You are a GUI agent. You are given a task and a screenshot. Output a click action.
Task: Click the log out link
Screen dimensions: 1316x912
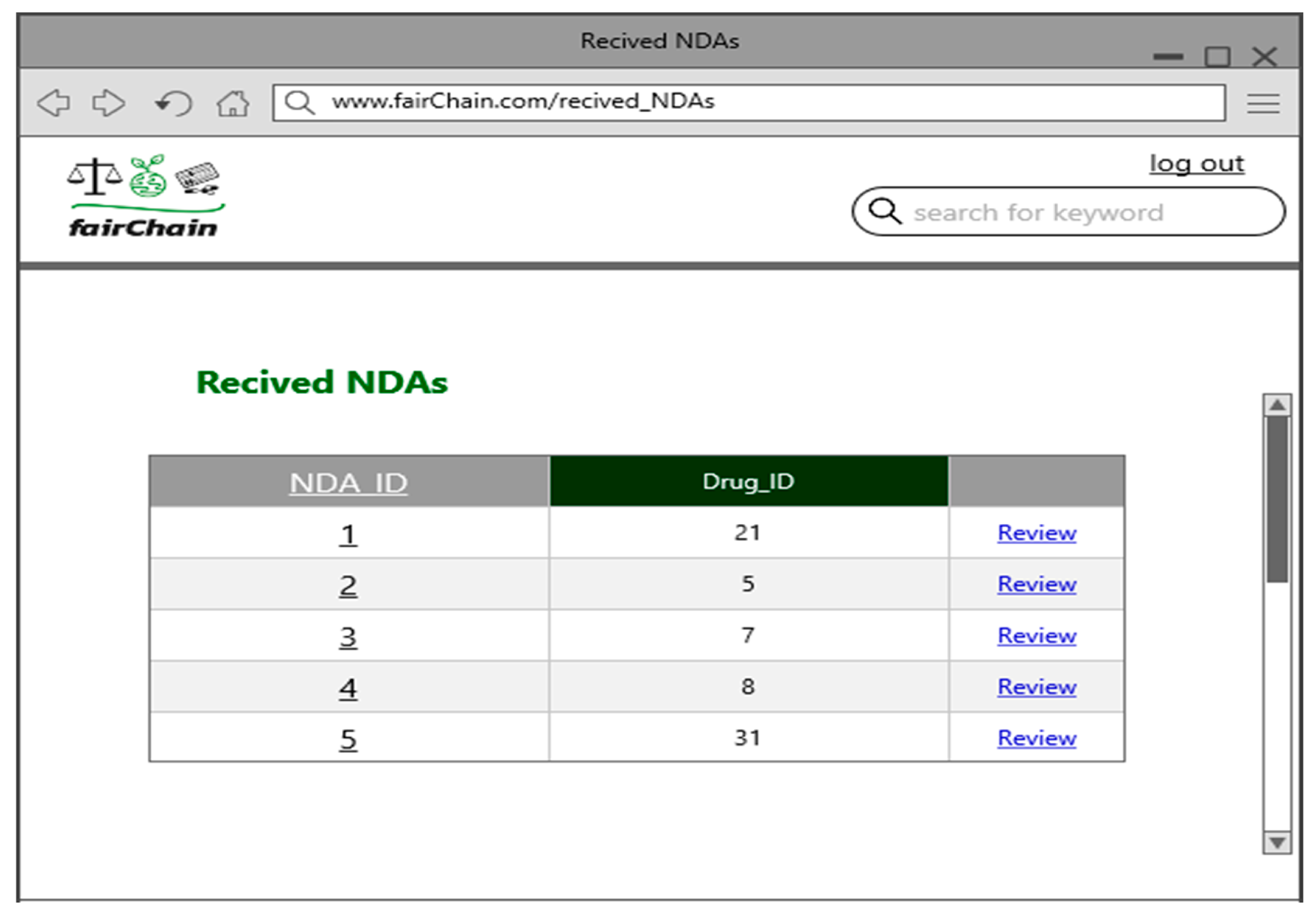(x=1197, y=163)
